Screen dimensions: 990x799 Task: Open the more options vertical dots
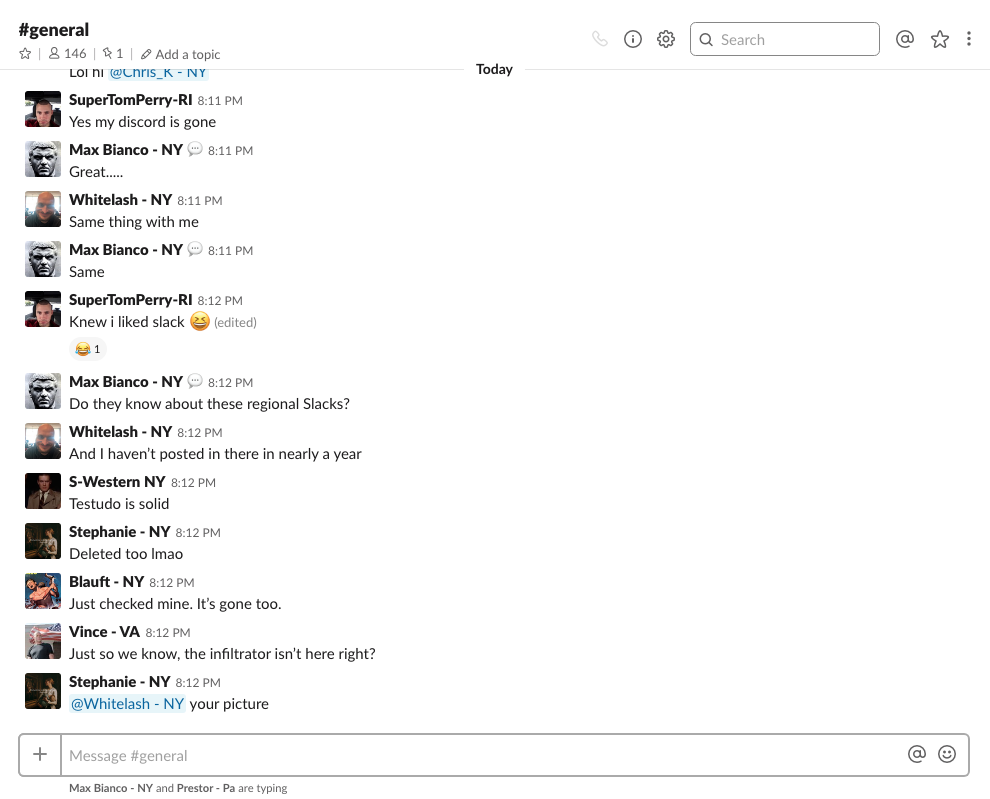coord(968,39)
